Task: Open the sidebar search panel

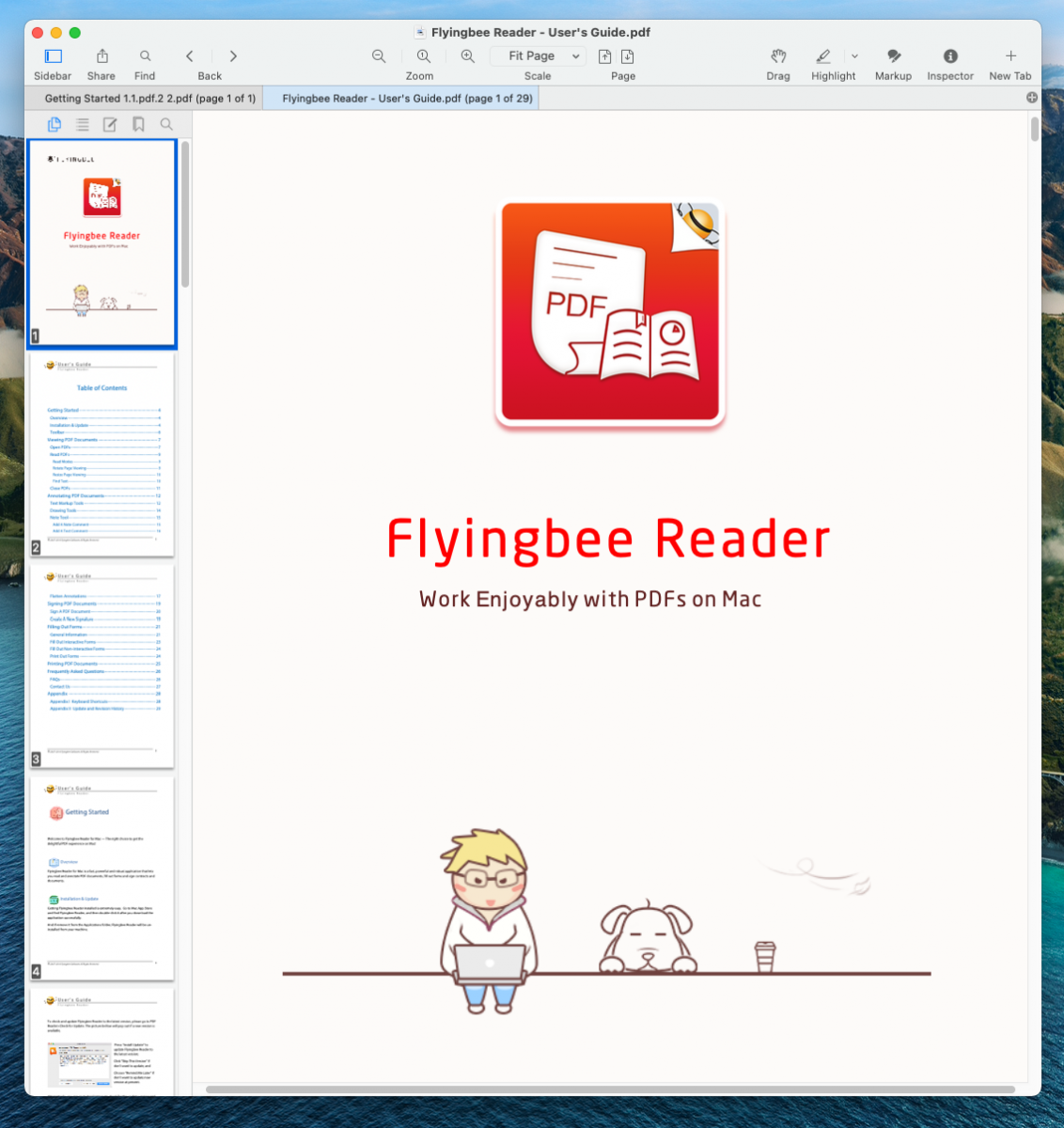Action: point(166,124)
